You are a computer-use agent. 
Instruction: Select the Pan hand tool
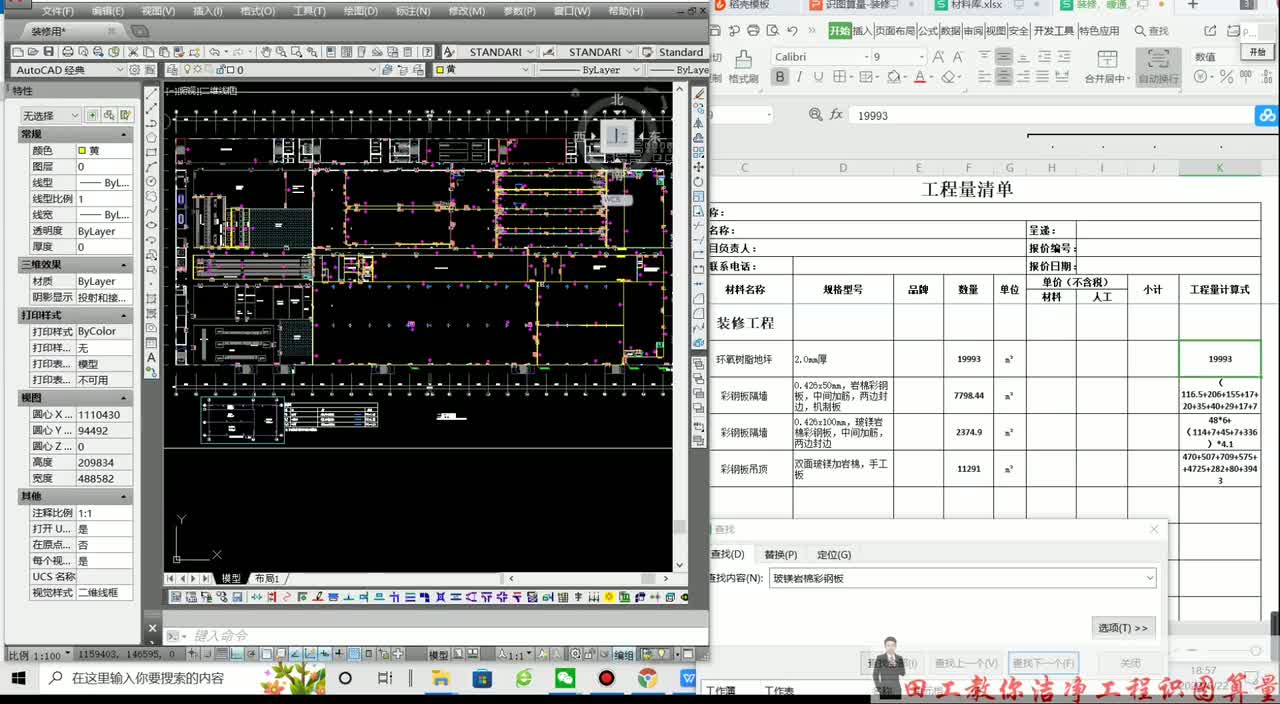click(266, 52)
